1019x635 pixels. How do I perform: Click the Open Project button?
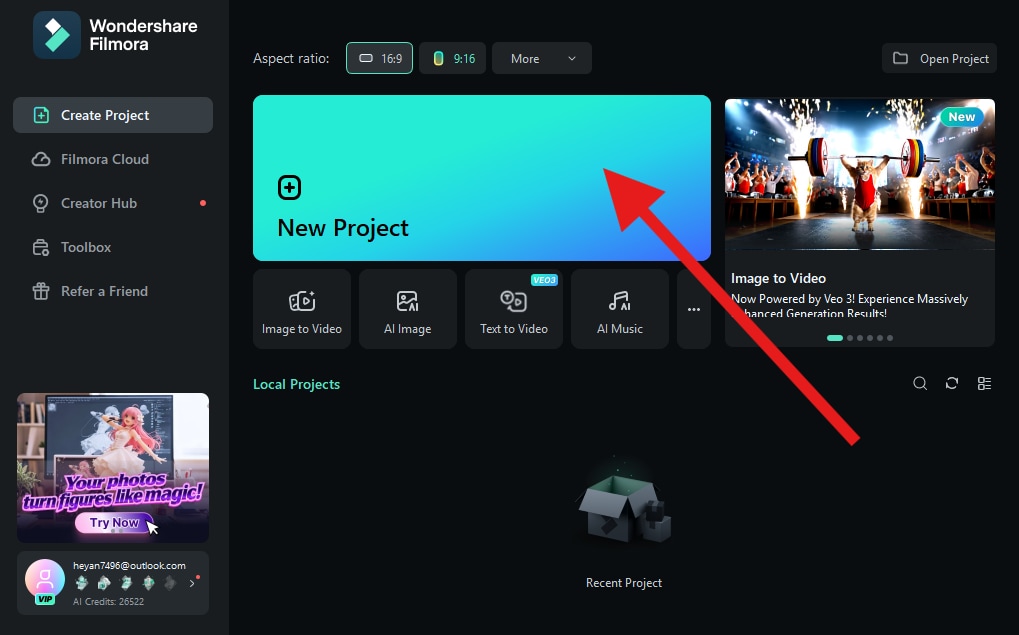click(x=940, y=58)
